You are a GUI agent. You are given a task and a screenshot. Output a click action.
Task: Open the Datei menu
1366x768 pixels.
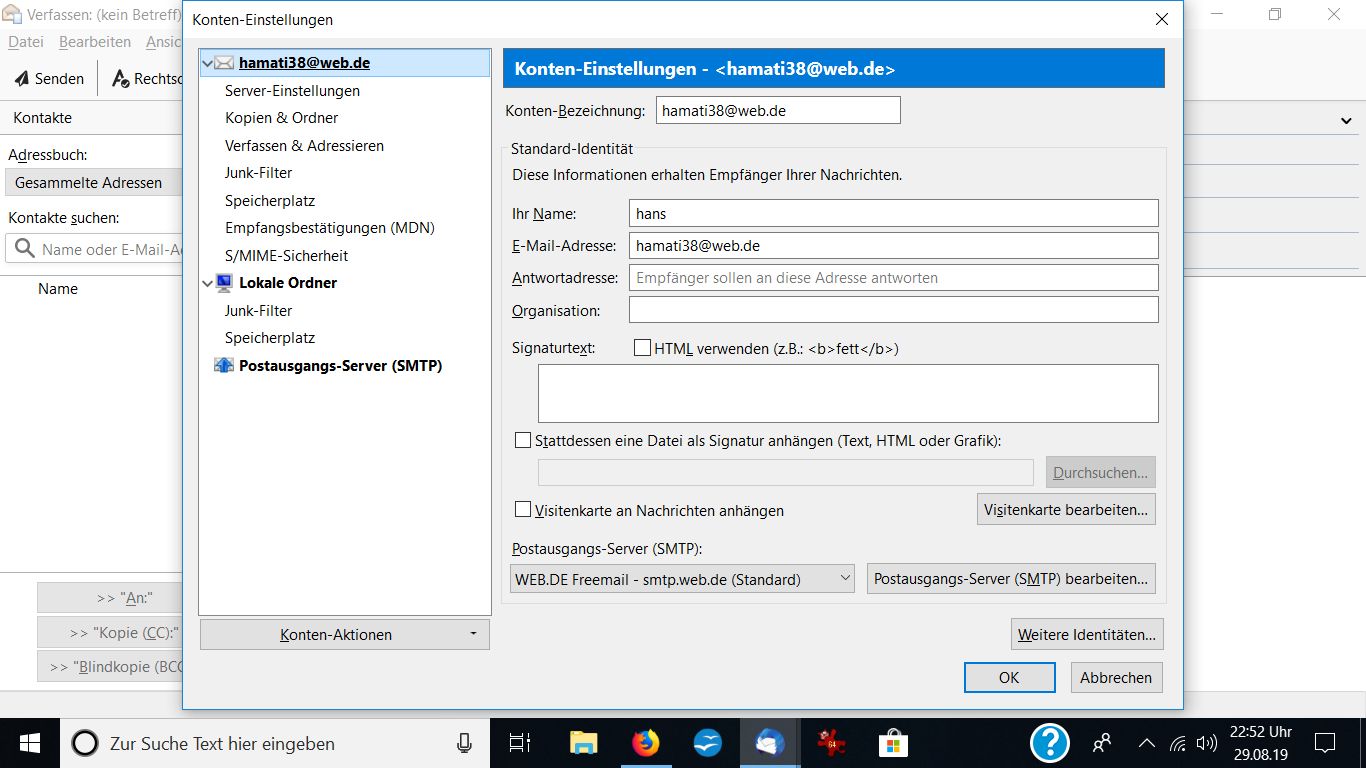[26, 42]
